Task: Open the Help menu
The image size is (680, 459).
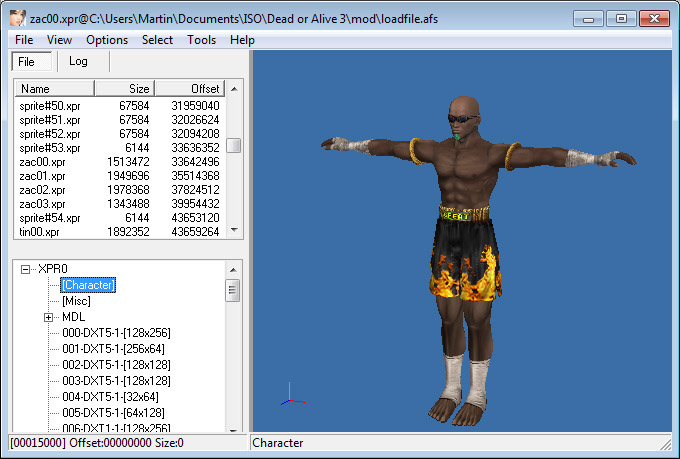Action: click(x=242, y=40)
